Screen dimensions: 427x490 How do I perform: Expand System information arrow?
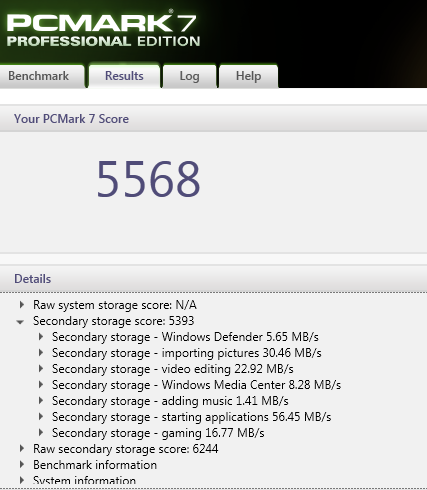pos(22,480)
